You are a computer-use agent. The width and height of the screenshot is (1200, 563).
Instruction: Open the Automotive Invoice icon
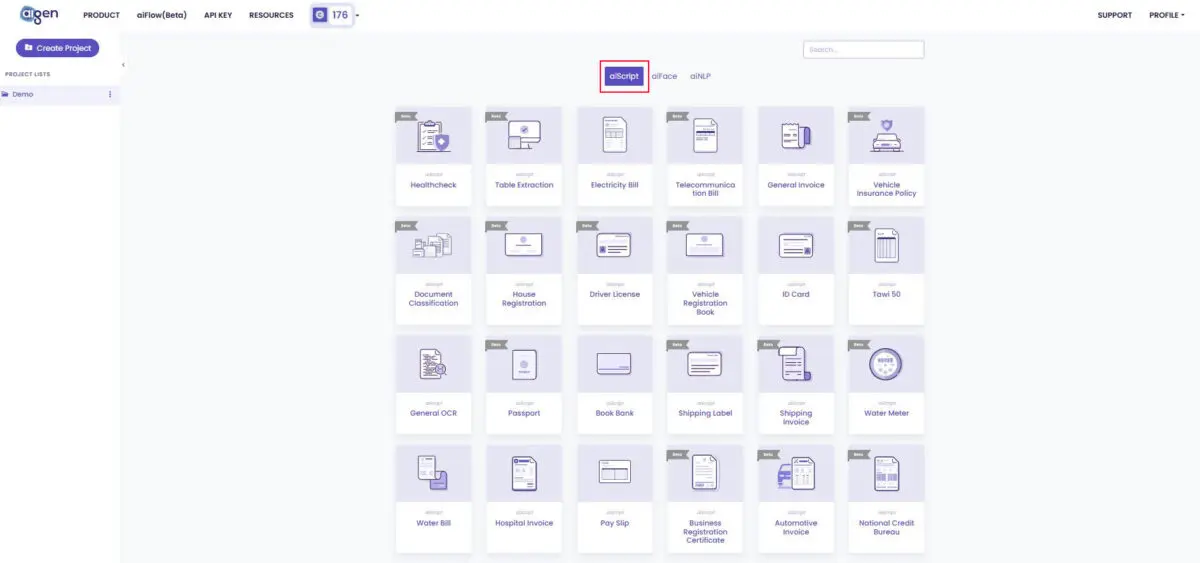(x=796, y=474)
